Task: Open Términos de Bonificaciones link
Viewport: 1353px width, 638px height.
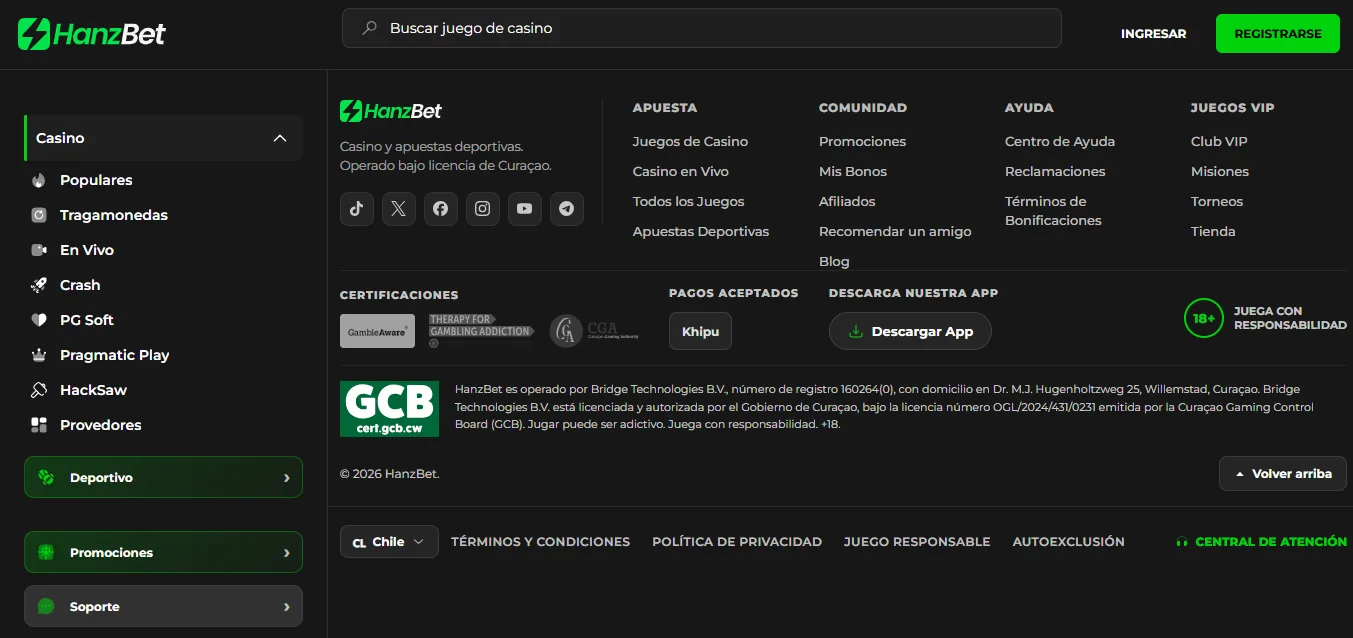Action: (1053, 211)
